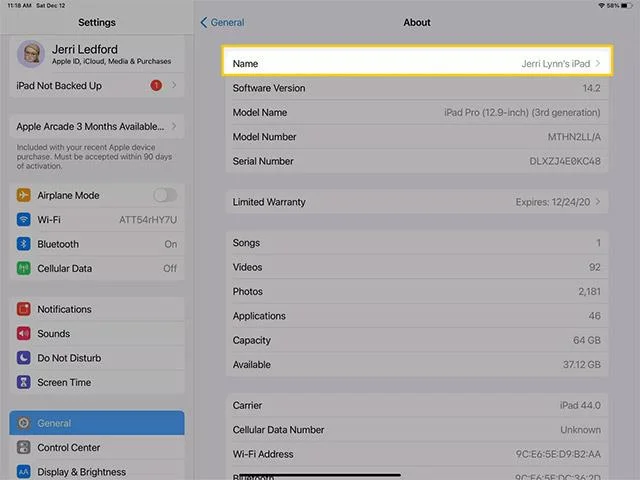
Task: Tap the home indicator bar
Action: pos(320,475)
